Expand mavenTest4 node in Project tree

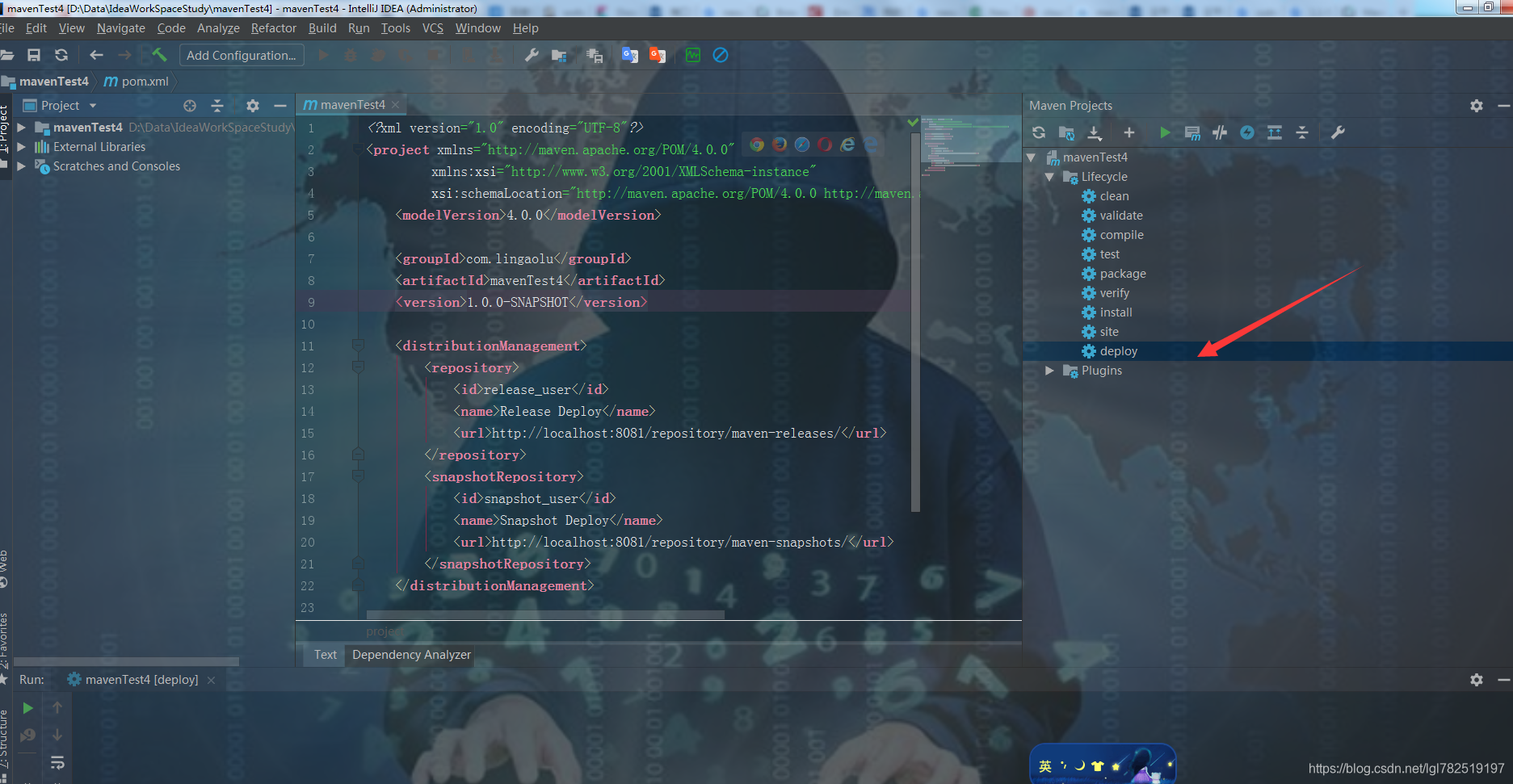point(22,128)
